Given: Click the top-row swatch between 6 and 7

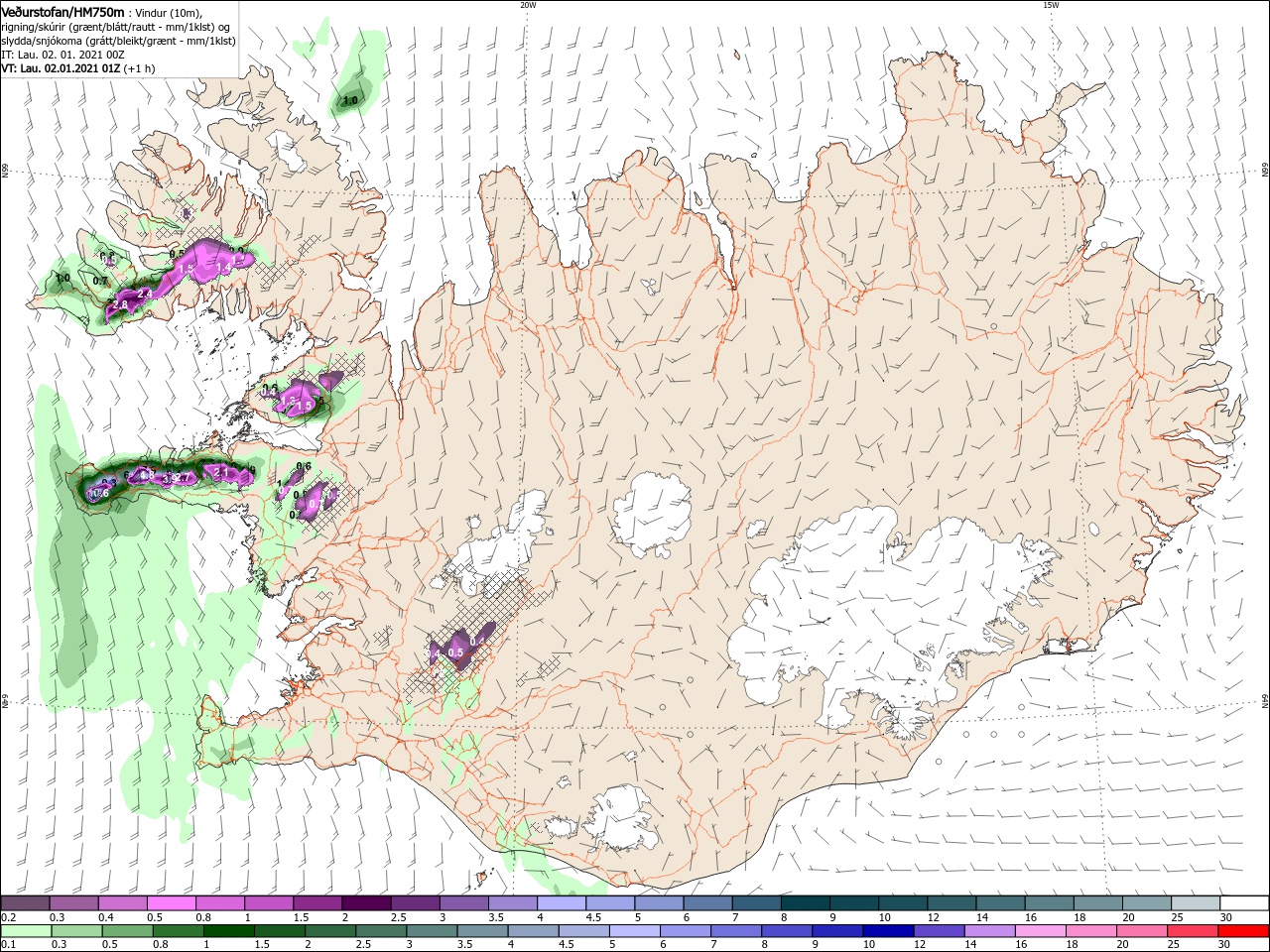Looking at the screenshot, I should [x=707, y=903].
